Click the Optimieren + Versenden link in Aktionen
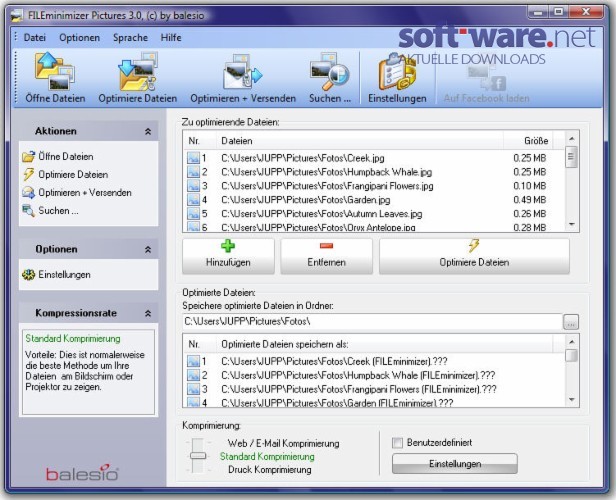 click(x=85, y=192)
